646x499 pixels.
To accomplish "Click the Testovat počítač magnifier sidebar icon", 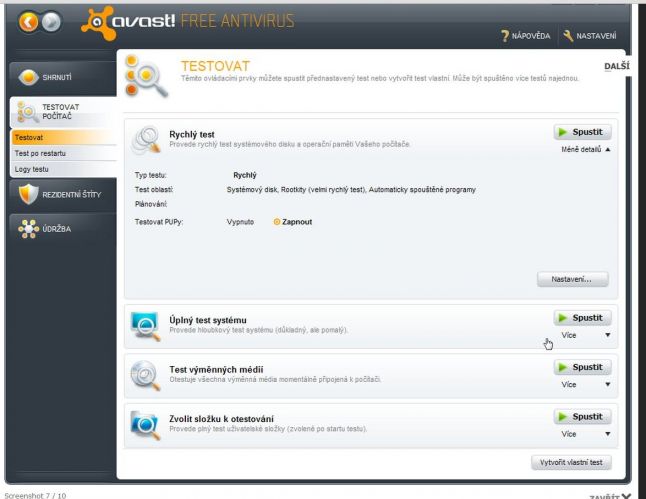I will pos(27,112).
